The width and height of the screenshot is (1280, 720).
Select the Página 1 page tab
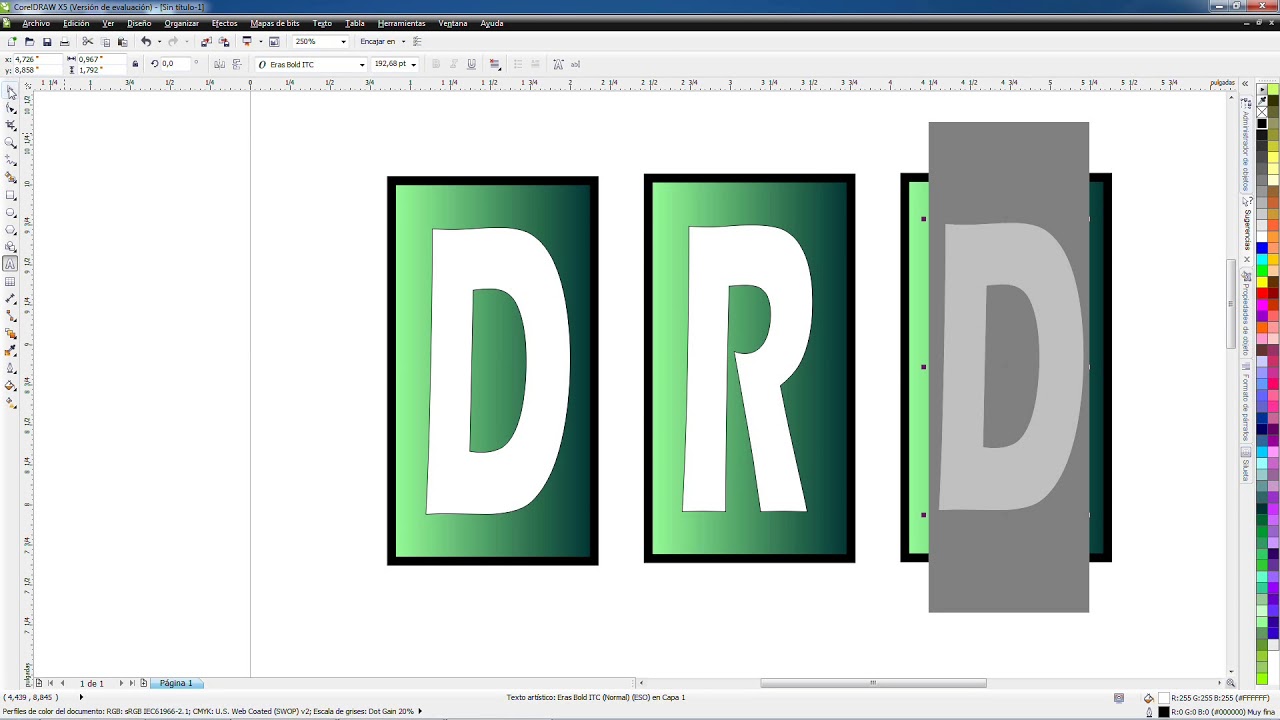176,683
